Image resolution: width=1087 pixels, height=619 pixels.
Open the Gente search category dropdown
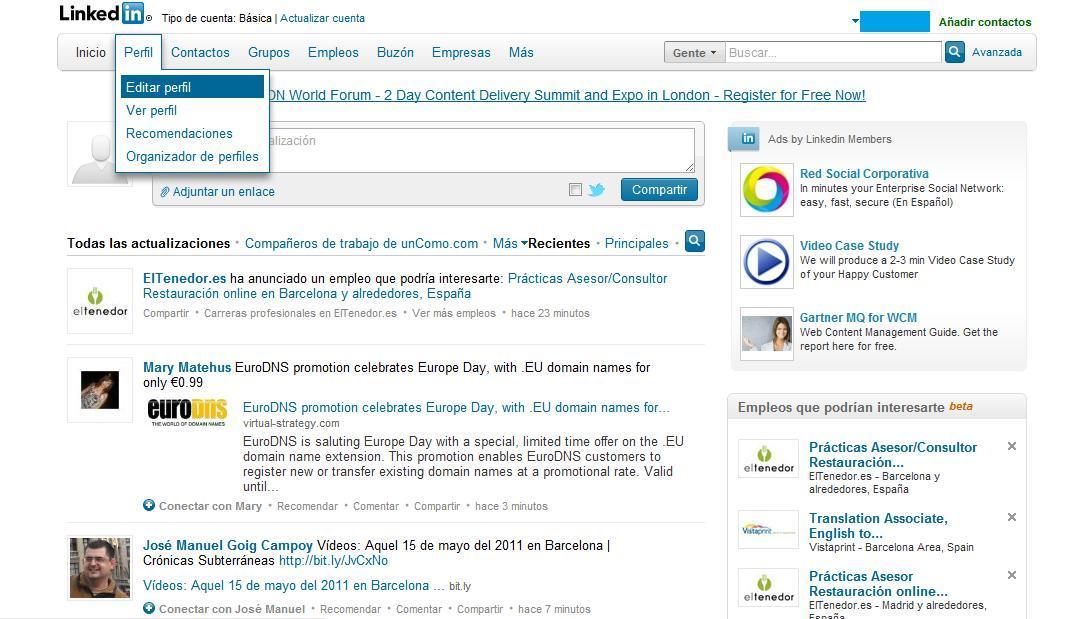coord(694,53)
